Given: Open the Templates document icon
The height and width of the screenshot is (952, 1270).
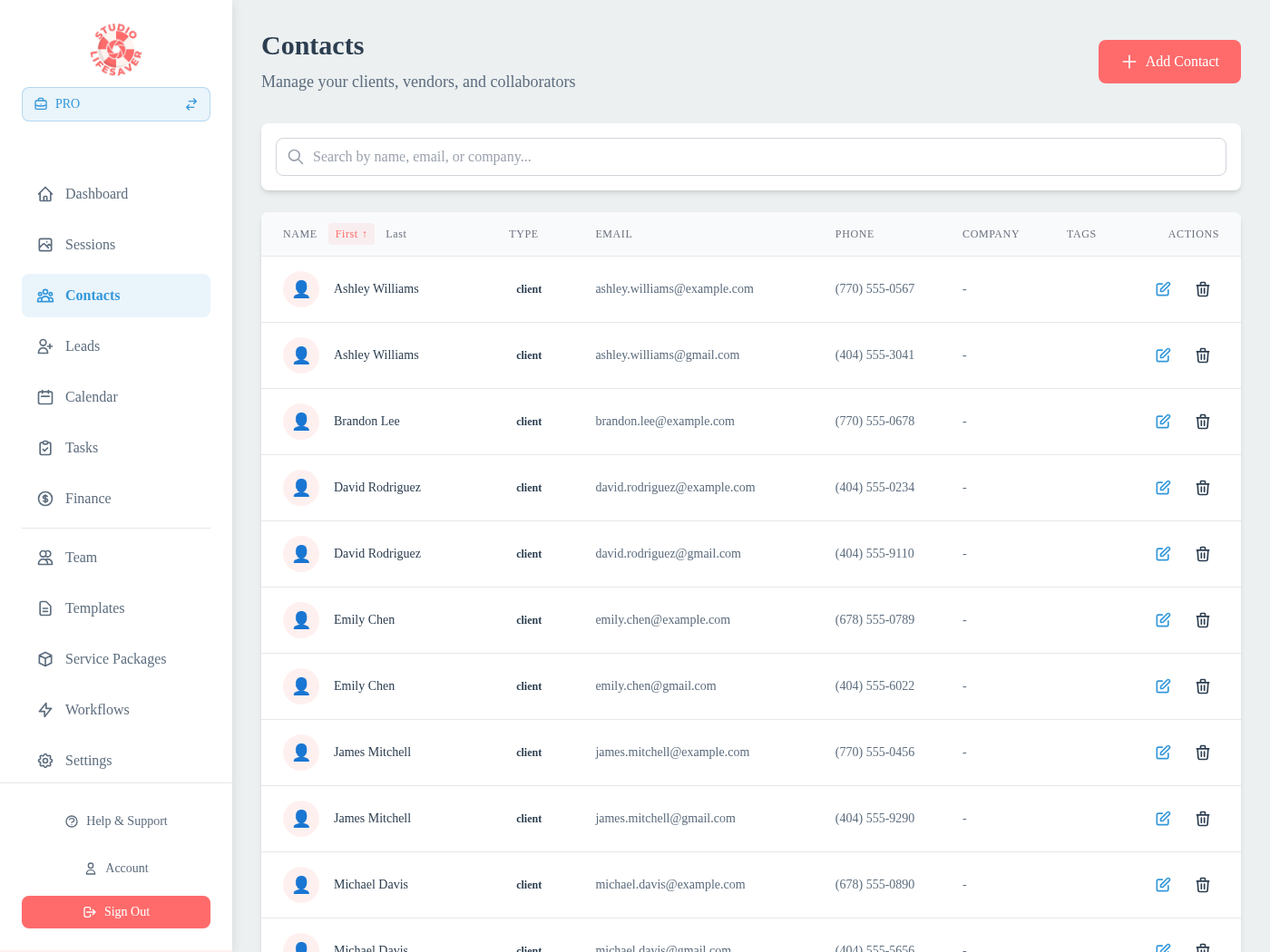Looking at the screenshot, I should tap(45, 607).
